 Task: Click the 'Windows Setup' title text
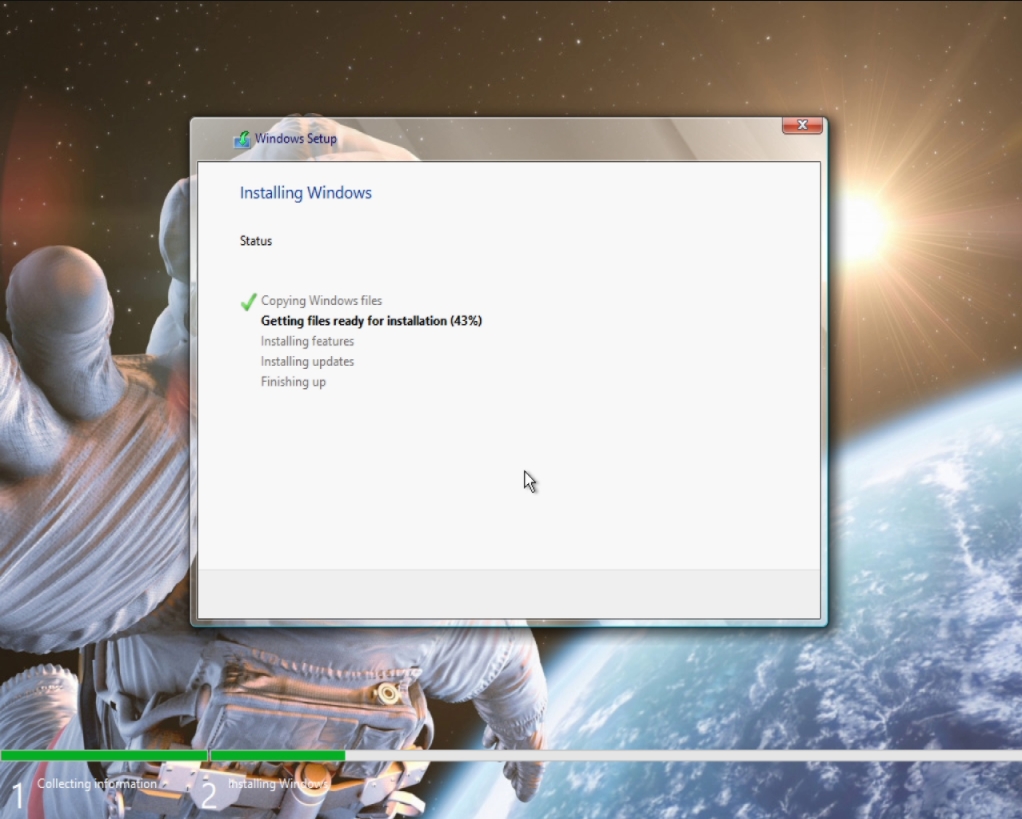point(295,138)
